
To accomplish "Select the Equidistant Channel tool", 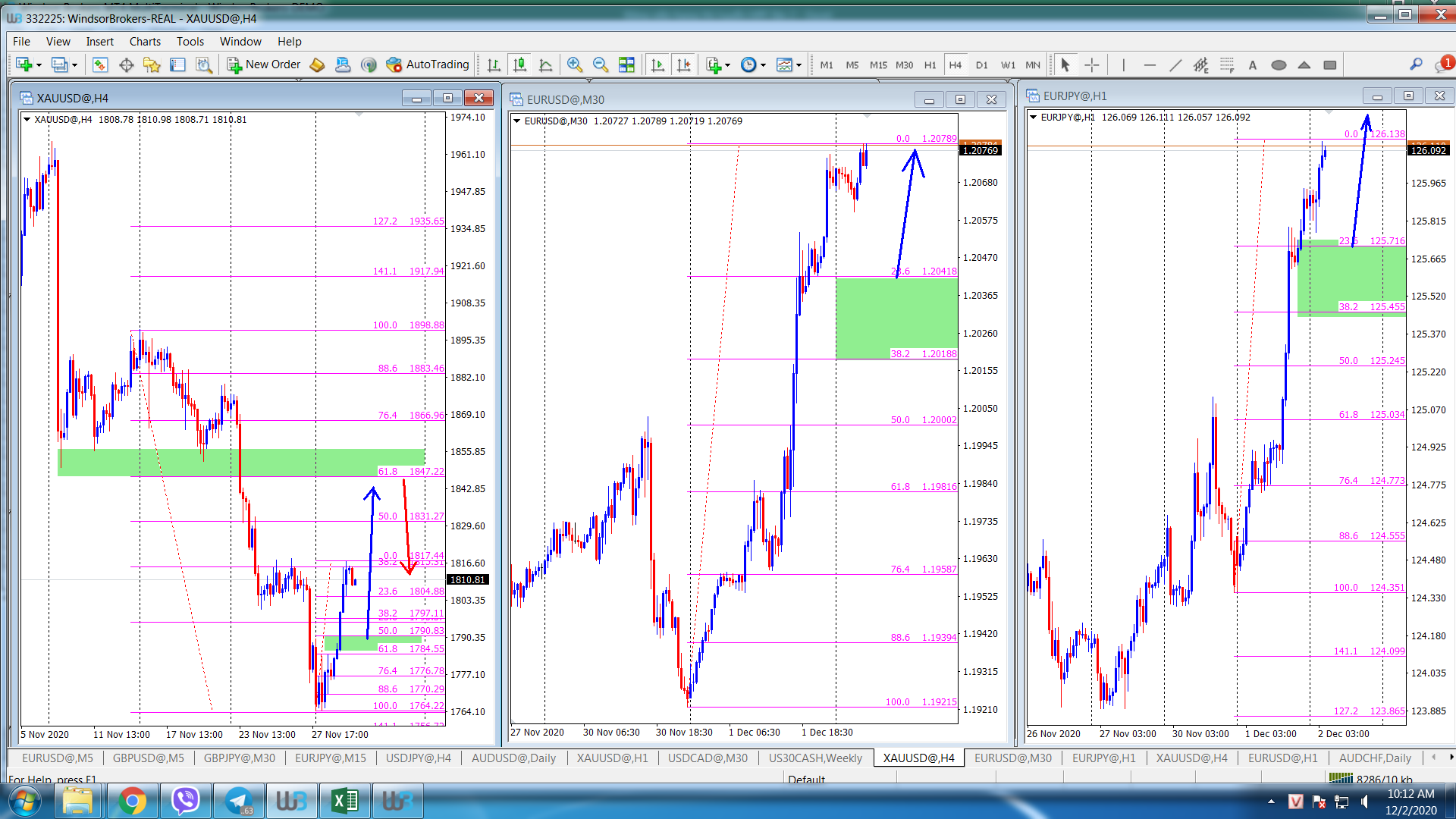I will [1201, 65].
